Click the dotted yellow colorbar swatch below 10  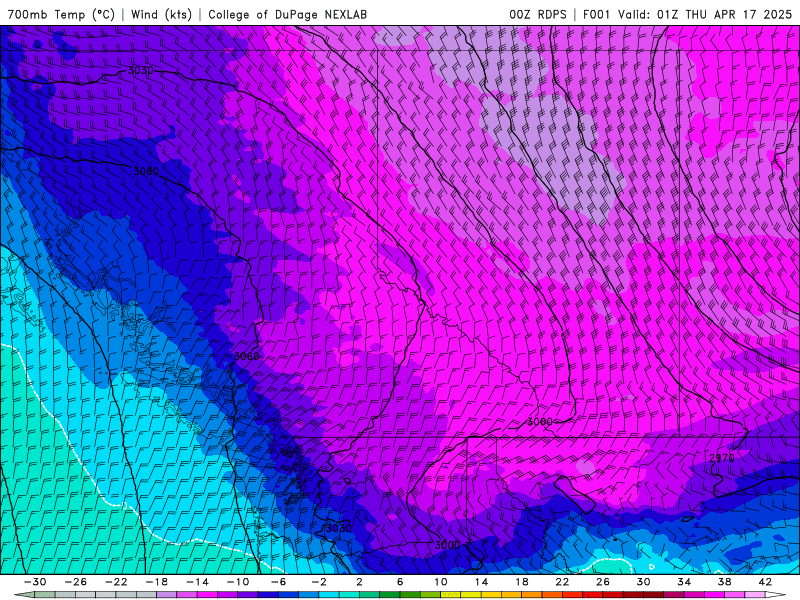point(451,595)
